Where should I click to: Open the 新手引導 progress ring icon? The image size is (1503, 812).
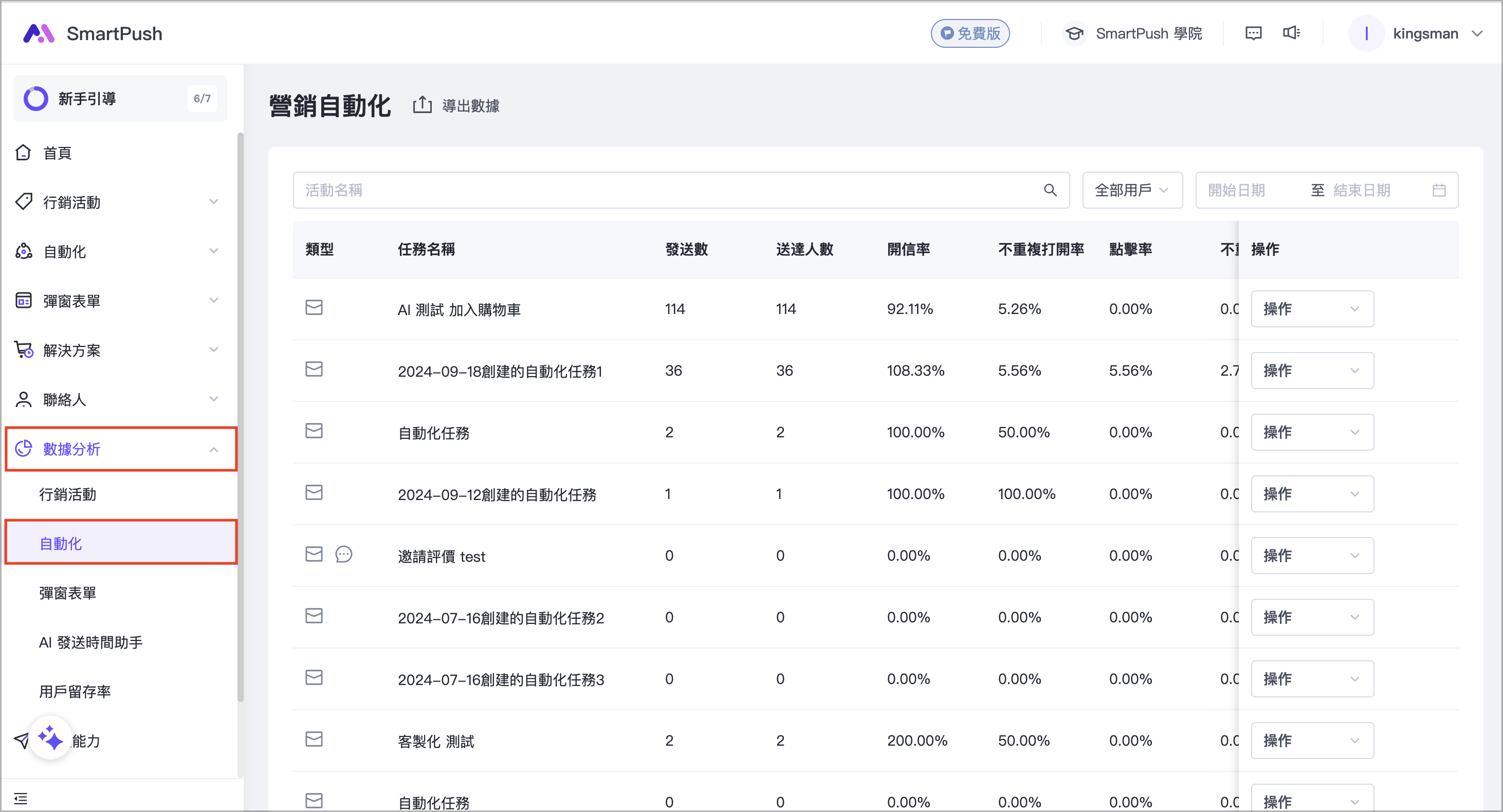click(x=35, y=99)
